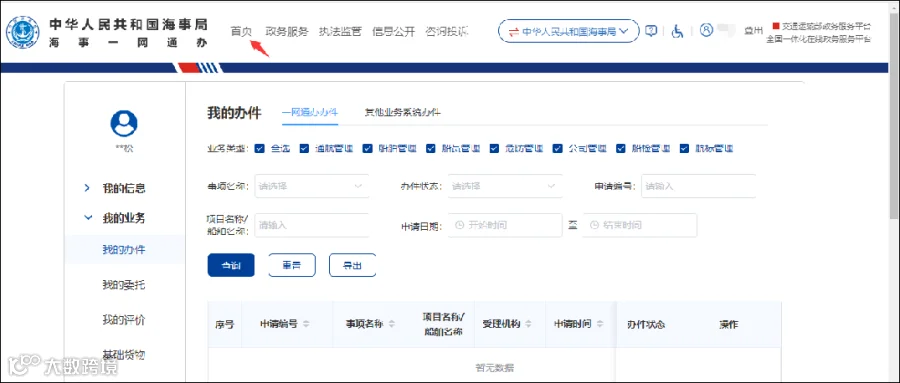
Task: Select 我的评价 in the sidebar
Action: pos(124,320)
